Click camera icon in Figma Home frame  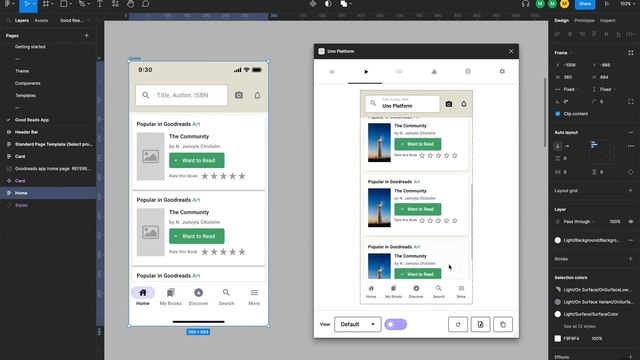pos(239,95)
